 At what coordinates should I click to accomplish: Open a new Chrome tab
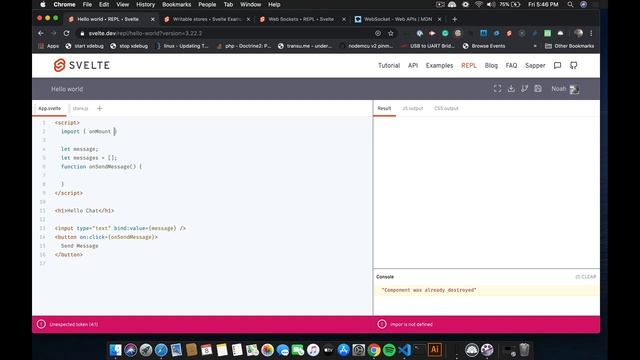coord(455,19)
